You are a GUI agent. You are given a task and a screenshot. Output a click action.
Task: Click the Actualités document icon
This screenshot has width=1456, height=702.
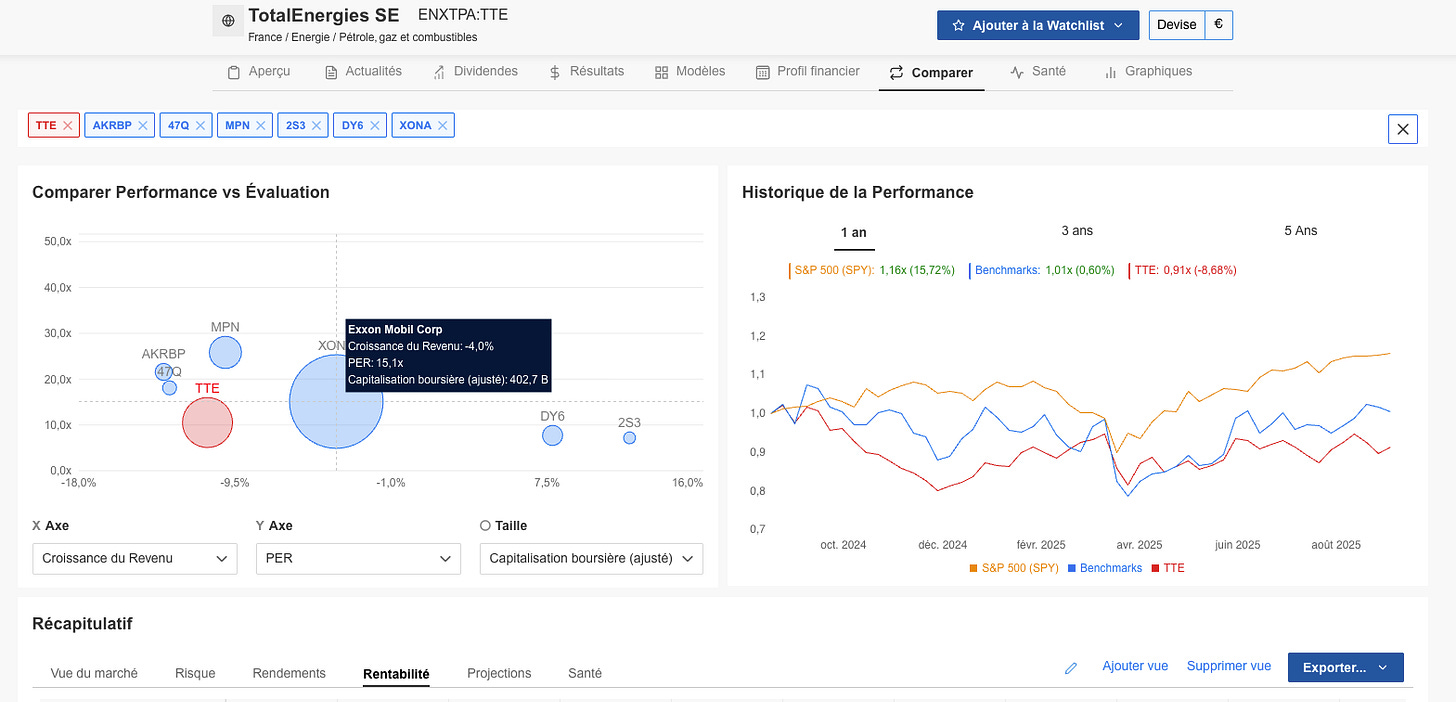[x=331, y=72]
